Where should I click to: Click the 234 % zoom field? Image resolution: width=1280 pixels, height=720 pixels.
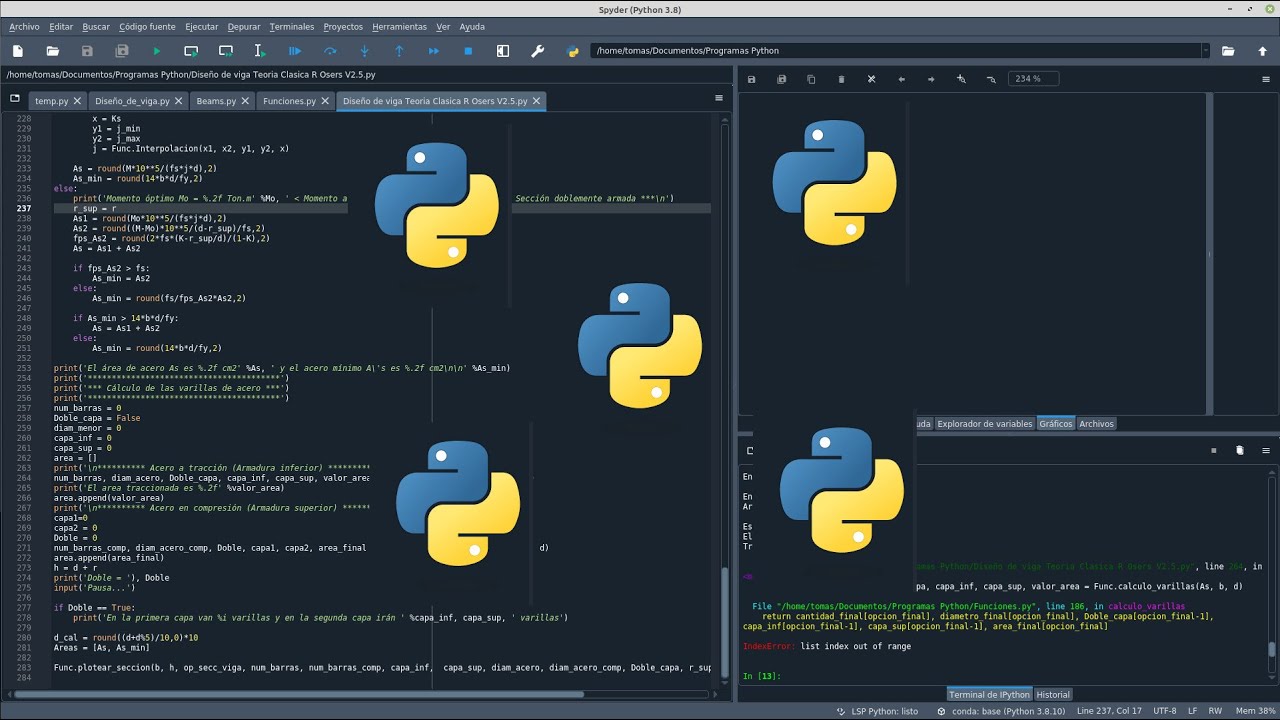point(1033,79)
